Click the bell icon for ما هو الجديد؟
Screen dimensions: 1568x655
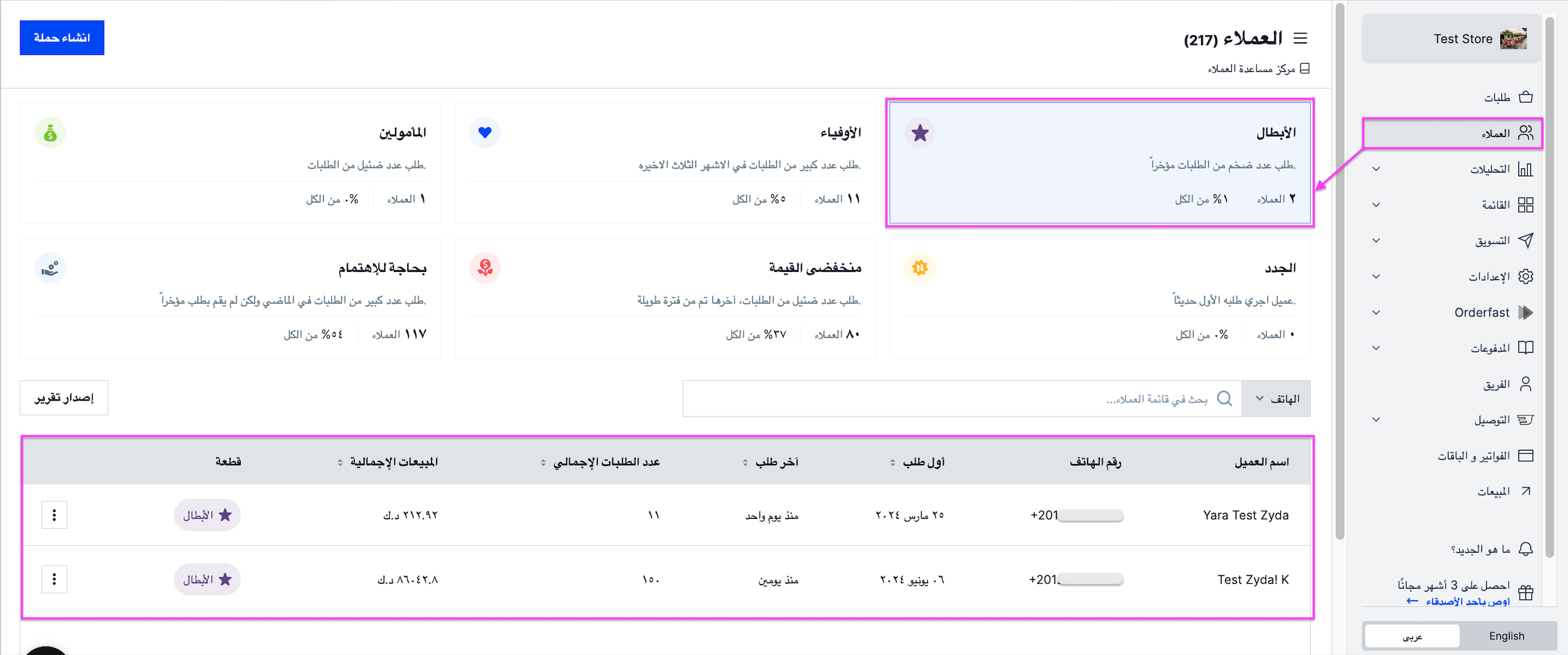click(x=1525, y=549)
